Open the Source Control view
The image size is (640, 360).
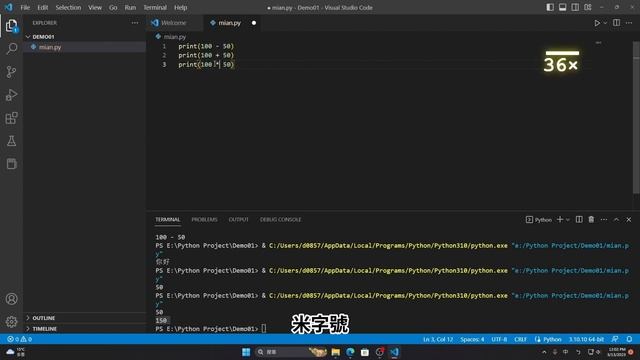(11, 72)
